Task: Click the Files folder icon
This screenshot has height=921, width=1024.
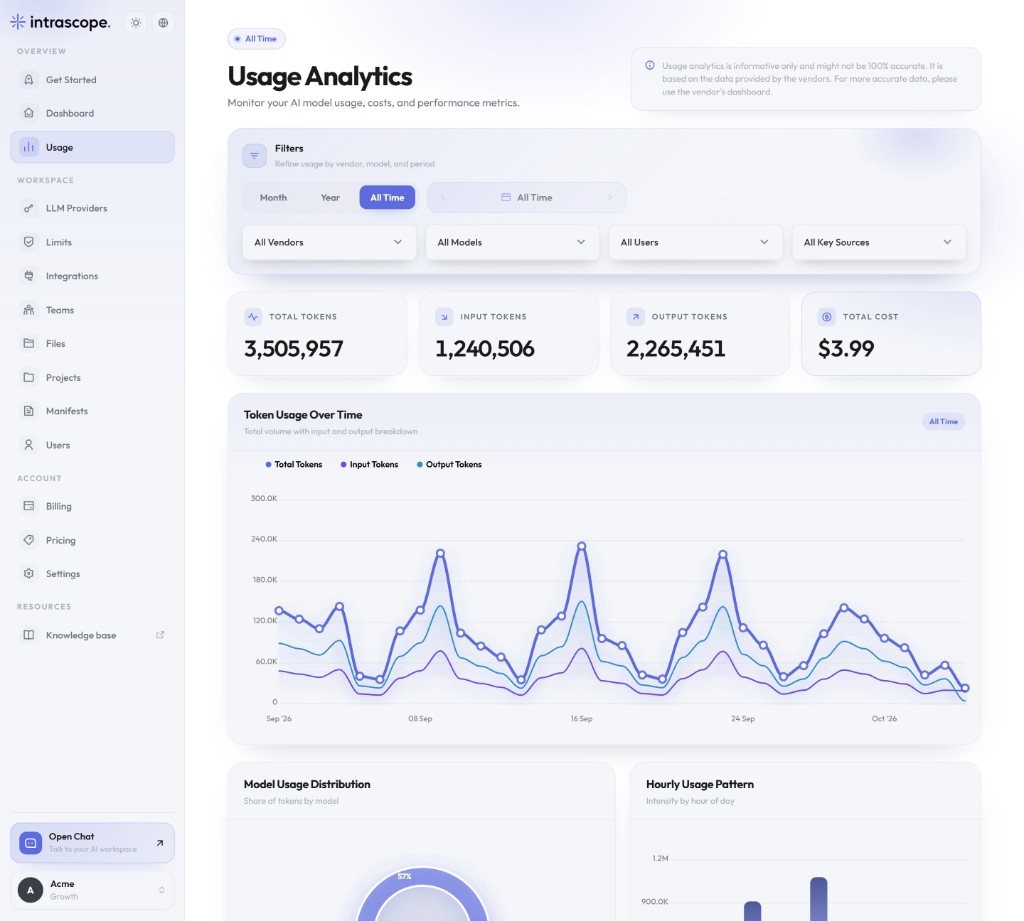Action: tap(29, 343)
